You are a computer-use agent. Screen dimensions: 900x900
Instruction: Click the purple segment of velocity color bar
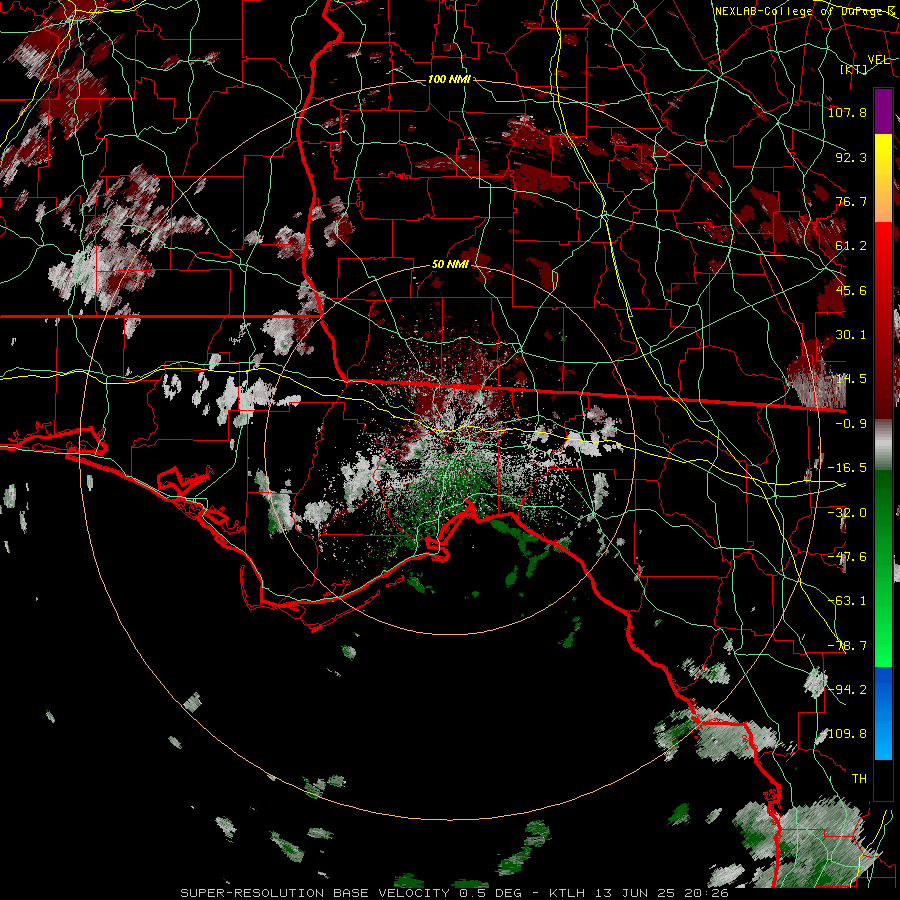point(883,112)
